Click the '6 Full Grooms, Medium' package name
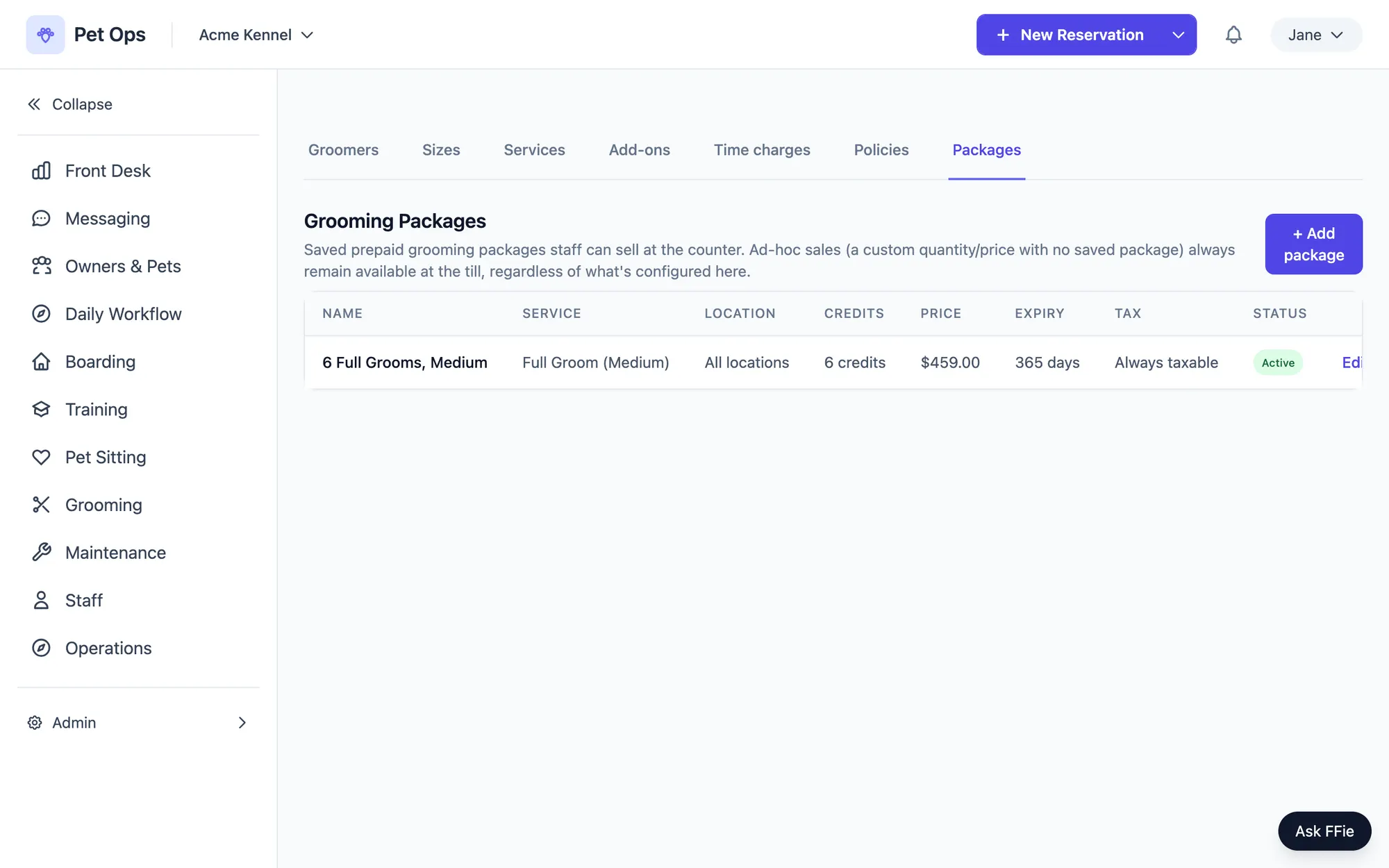The image size is (1389, 868). pos(405,362)
